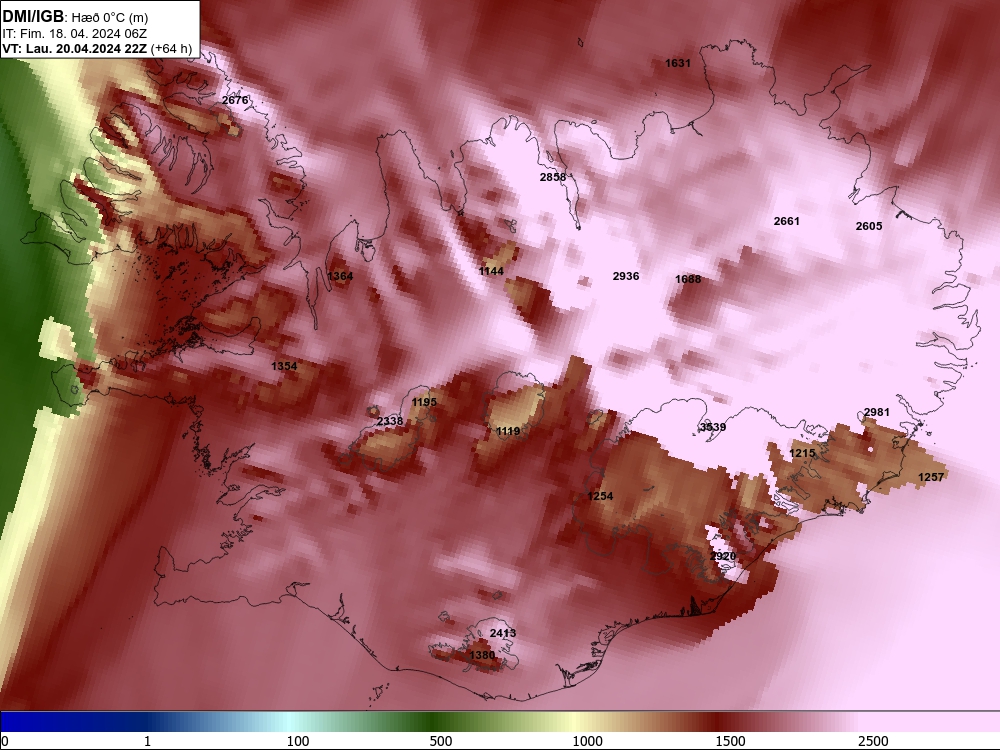The height and width of the screenshot is (750, 1000).
Task: Click the "DMI/IGB: Hæð 0°C (m)" title
Action: pos(75,17)
